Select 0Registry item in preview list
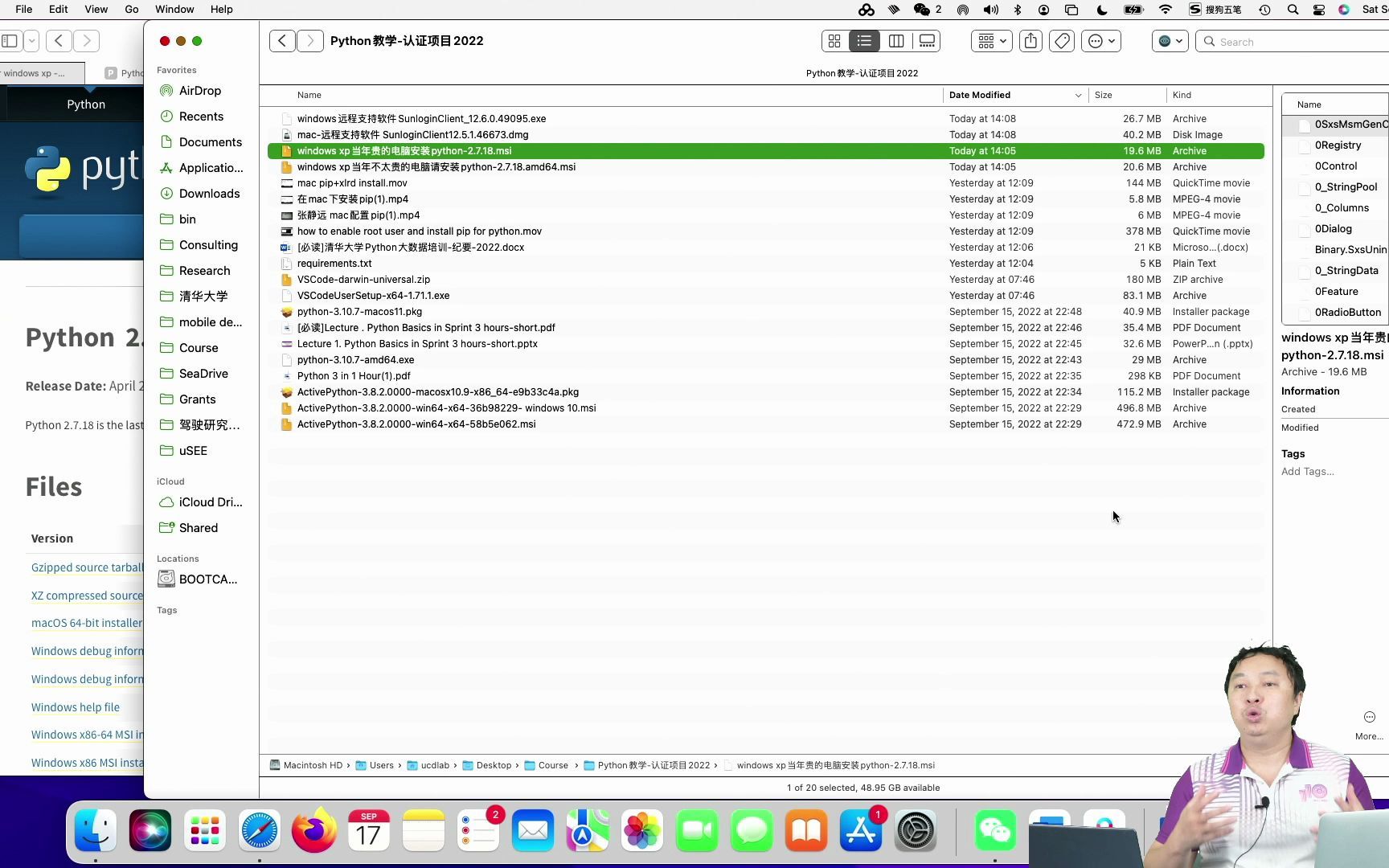The width and height of the screenshot is (1389, 868). [x=1338, y=145]
